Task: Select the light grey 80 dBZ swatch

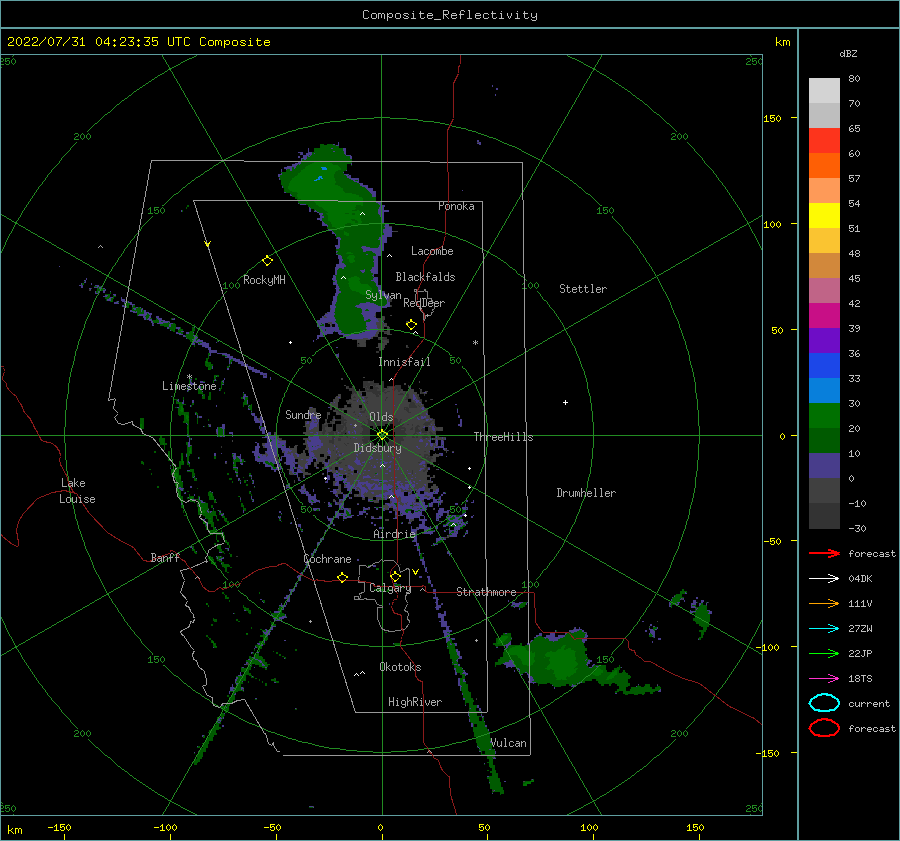Action: click(824, 91)
